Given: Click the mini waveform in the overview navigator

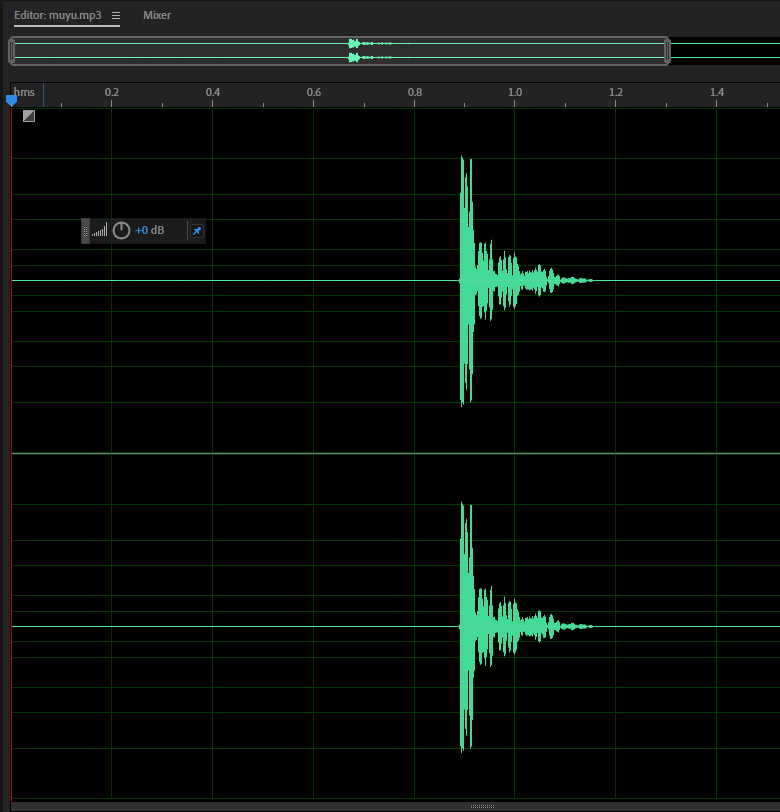Looking at the screenshot, I should (354, 50).
